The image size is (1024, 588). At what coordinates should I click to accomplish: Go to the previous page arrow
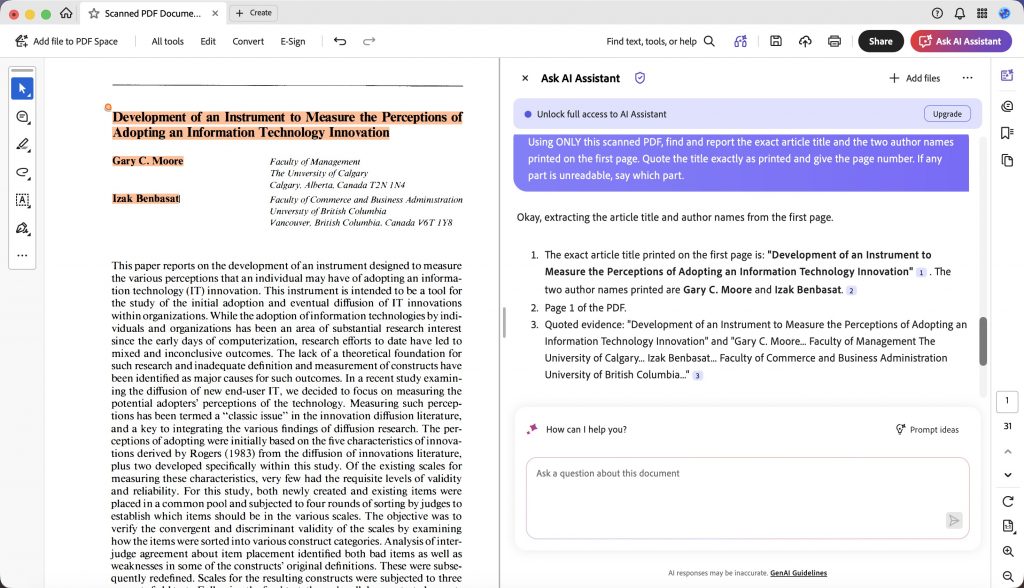point(1008,451)
